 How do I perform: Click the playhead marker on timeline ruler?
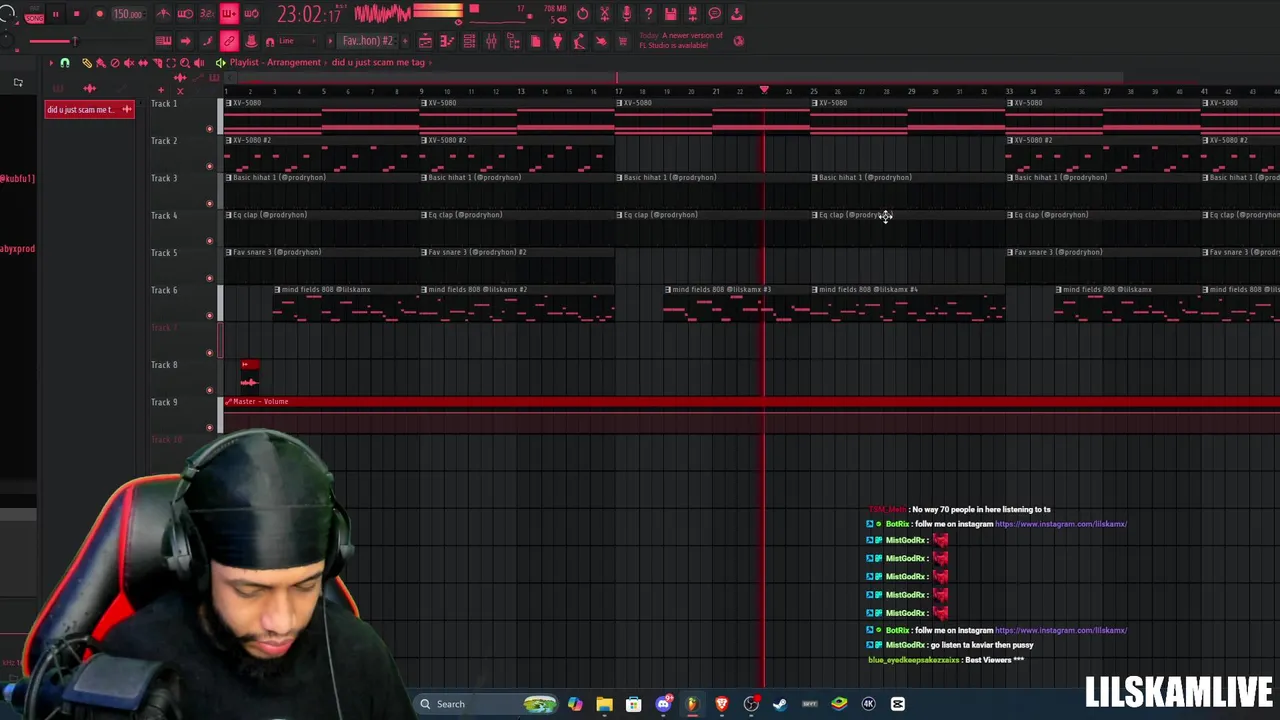[764, 91]
